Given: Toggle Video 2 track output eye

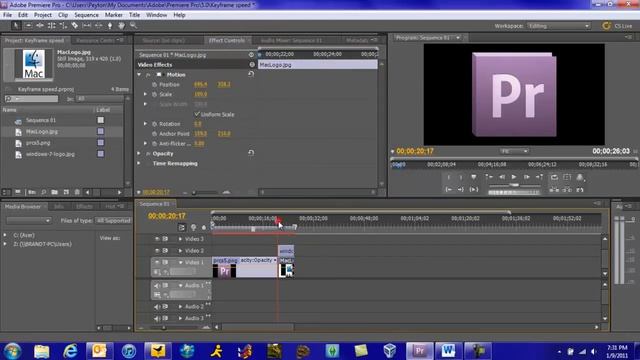Looking at the screenshot, I should click(157, 250).
